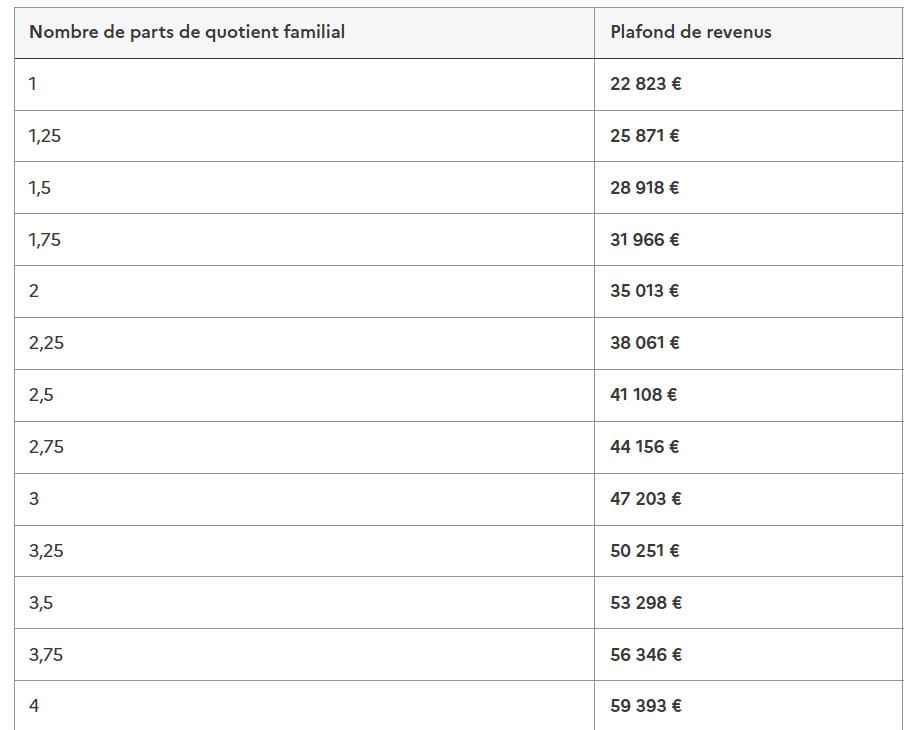Select the 2,75 parts row label
921x730 pixels.
click(x=46, y=447)
